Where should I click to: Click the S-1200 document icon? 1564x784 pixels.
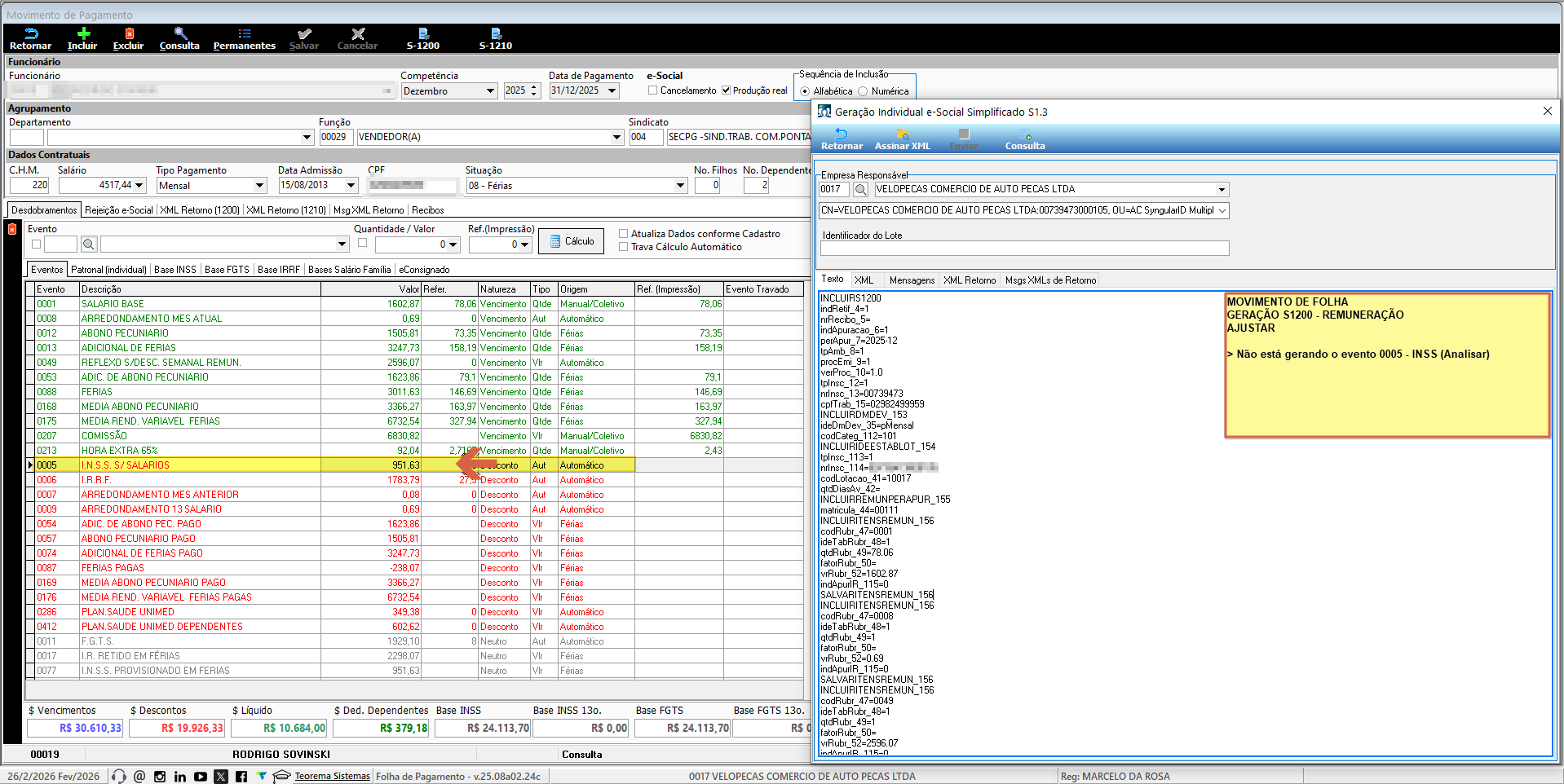[423, 34]
